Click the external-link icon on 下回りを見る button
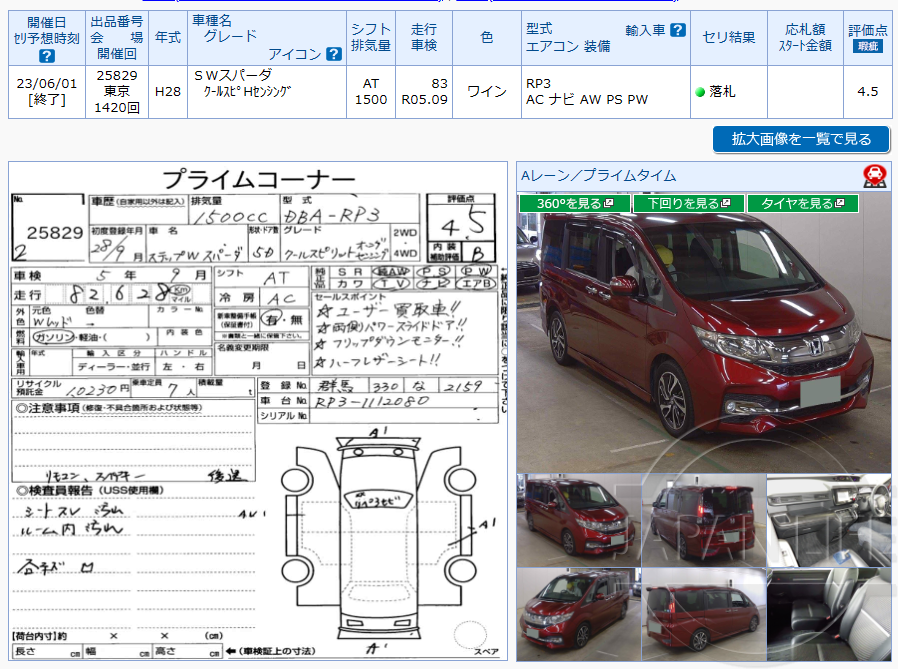Image resolution: width=898 pixels, height=669 pixels. pyautogui.click(x=725, y=202)
